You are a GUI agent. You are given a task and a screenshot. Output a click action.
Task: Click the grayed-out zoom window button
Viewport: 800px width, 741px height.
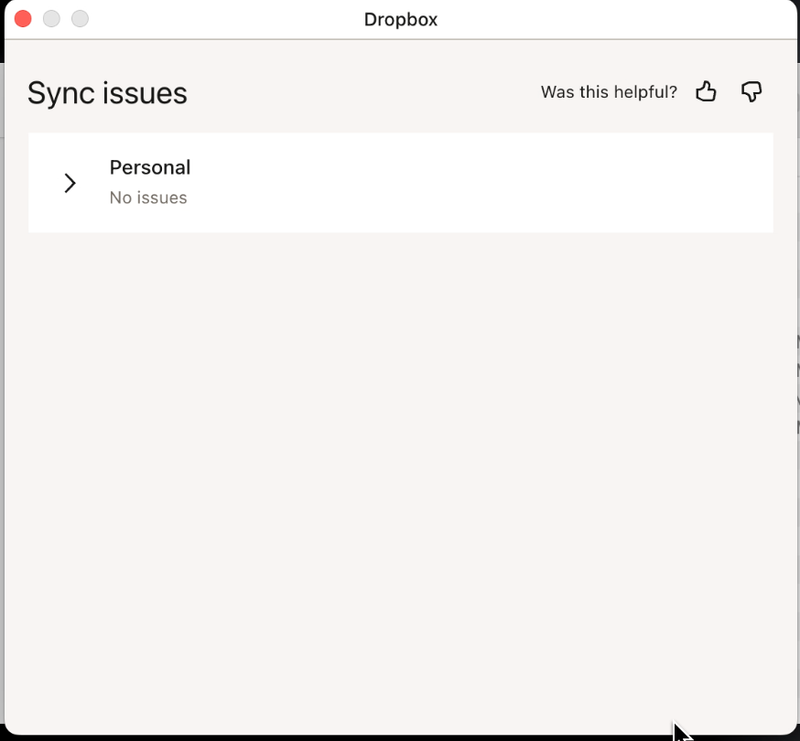[80, 19]
